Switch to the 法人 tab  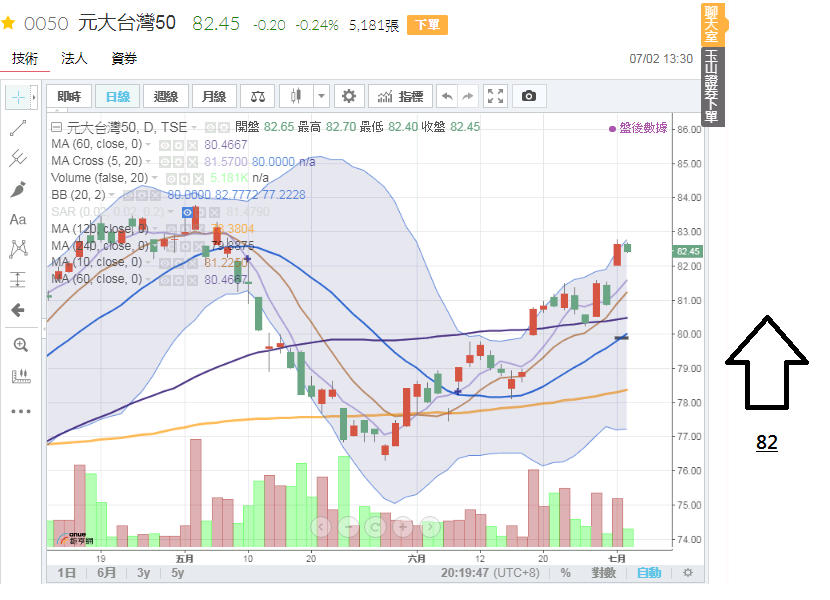click(74, 58)
